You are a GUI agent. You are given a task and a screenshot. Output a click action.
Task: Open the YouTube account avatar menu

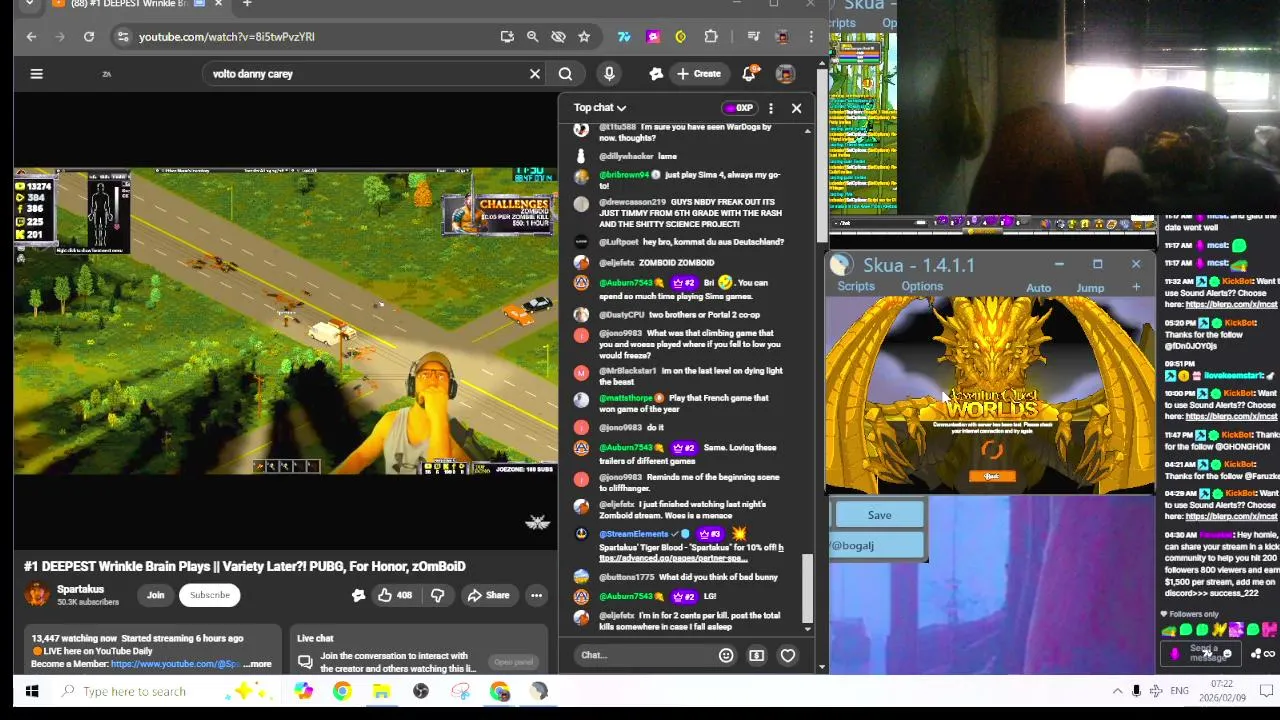[x=785, y=73]
